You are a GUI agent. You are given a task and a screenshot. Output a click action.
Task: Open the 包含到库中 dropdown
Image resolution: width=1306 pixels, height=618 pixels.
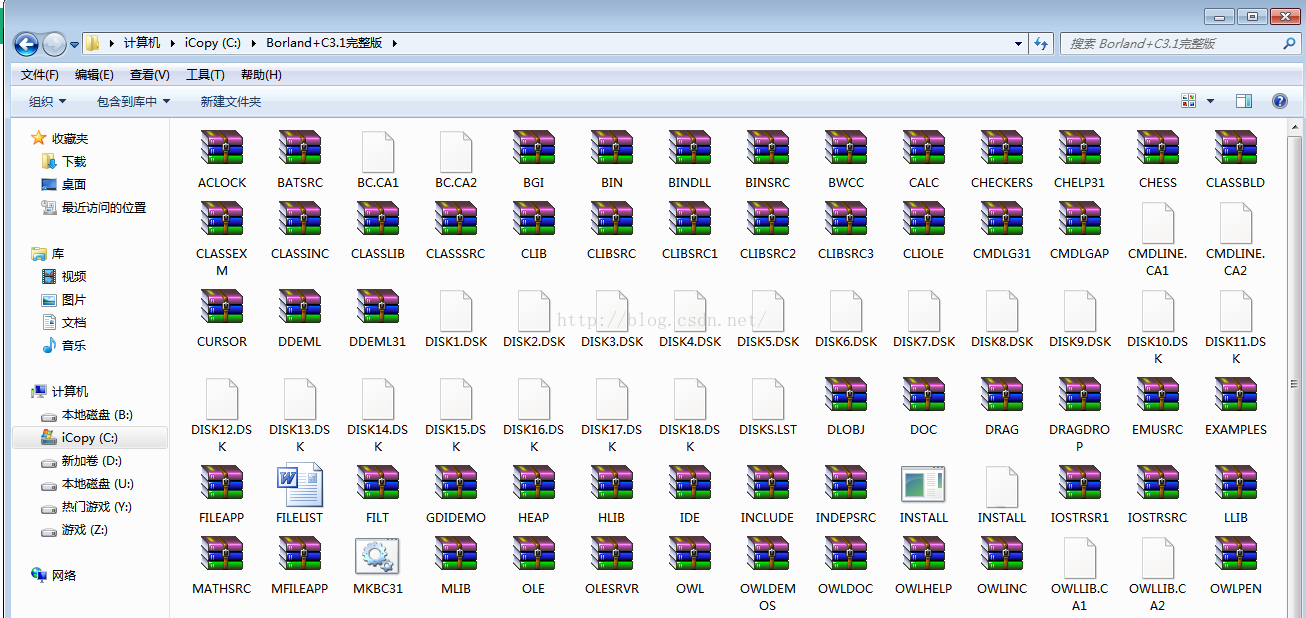pos(133,101)
